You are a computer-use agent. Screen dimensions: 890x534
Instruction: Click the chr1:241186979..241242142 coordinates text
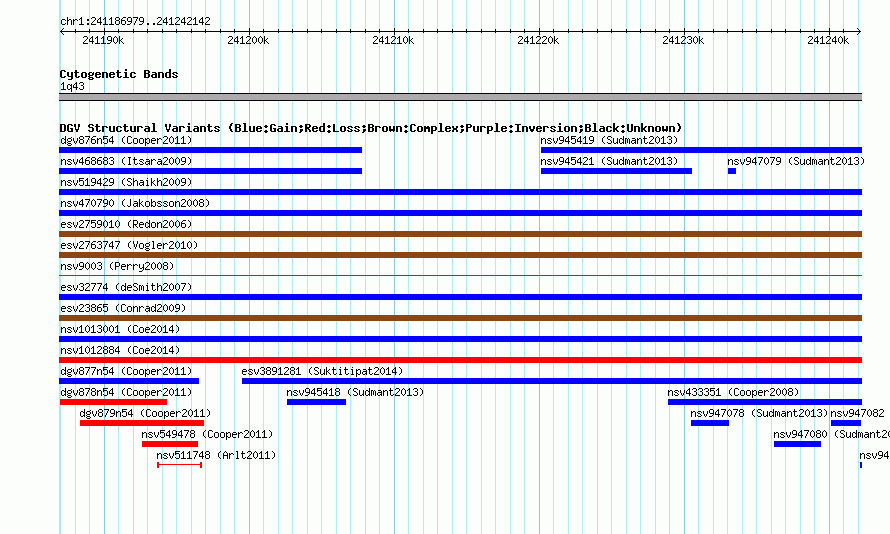coord(135,21)
